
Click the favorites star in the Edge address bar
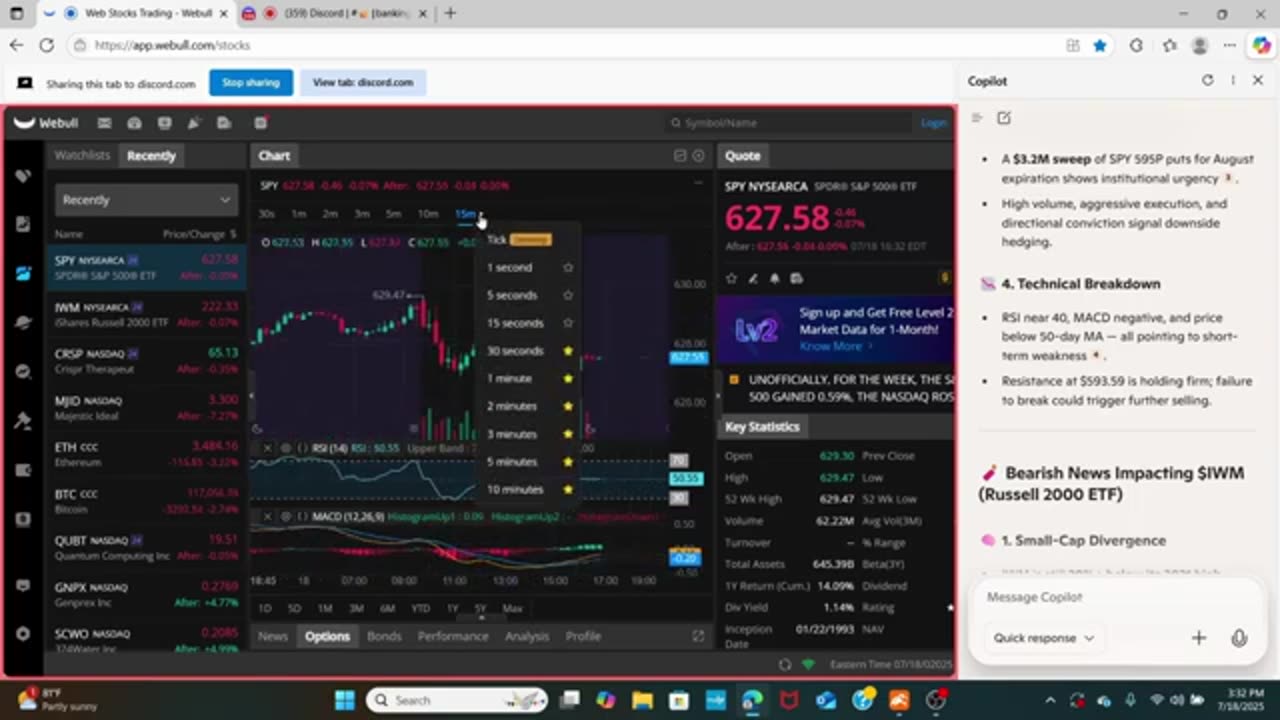[x=1100, y=45]
